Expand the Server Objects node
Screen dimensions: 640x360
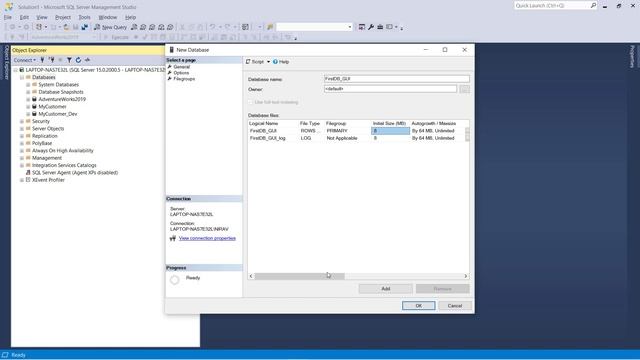coord(22,129)
